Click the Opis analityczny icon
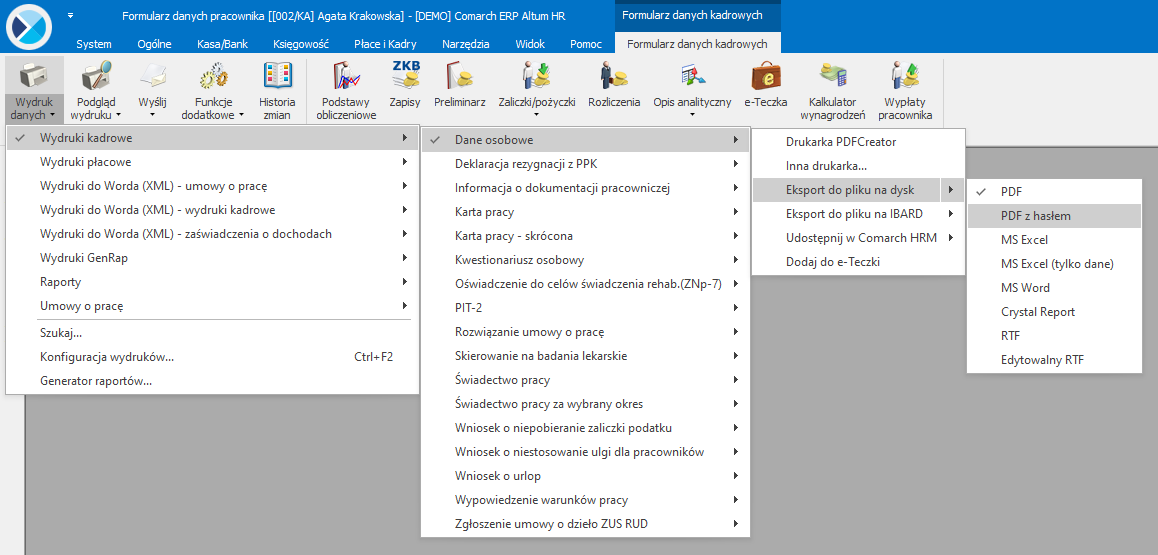 (x=692, y=77)
